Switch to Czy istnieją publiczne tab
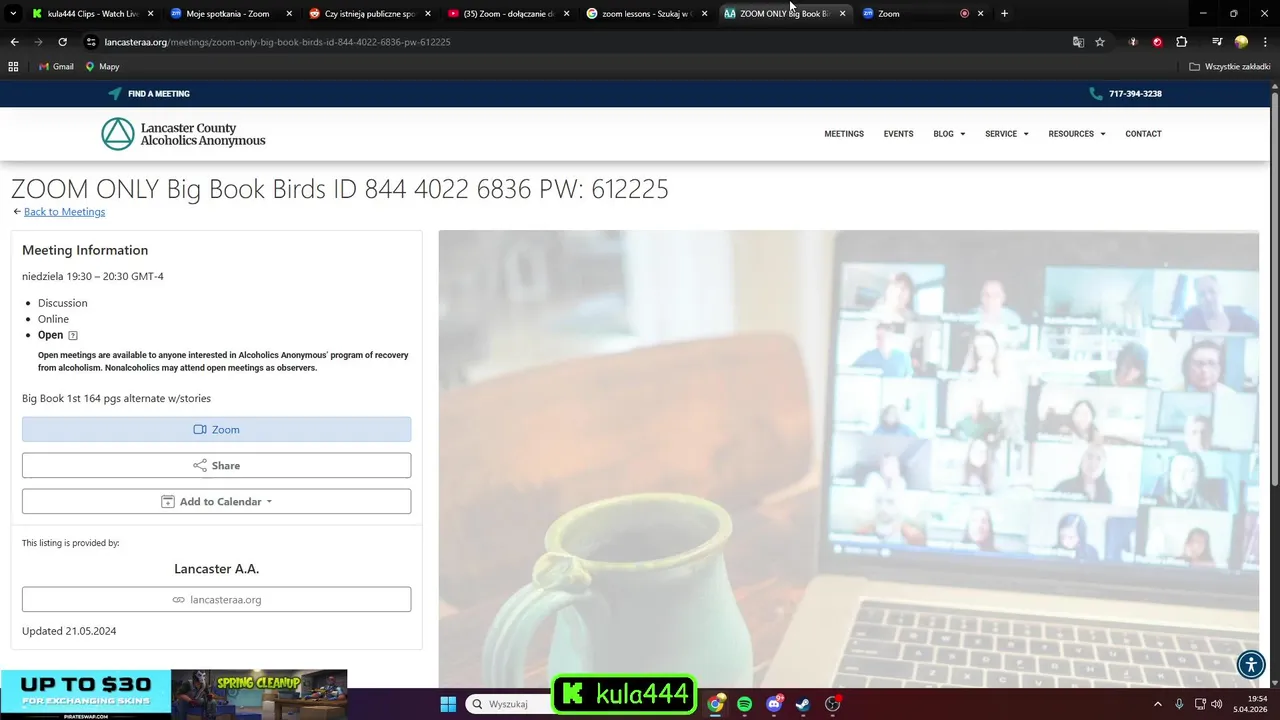The width and height of the screenshot is (1280, 720). click(370, 14)
